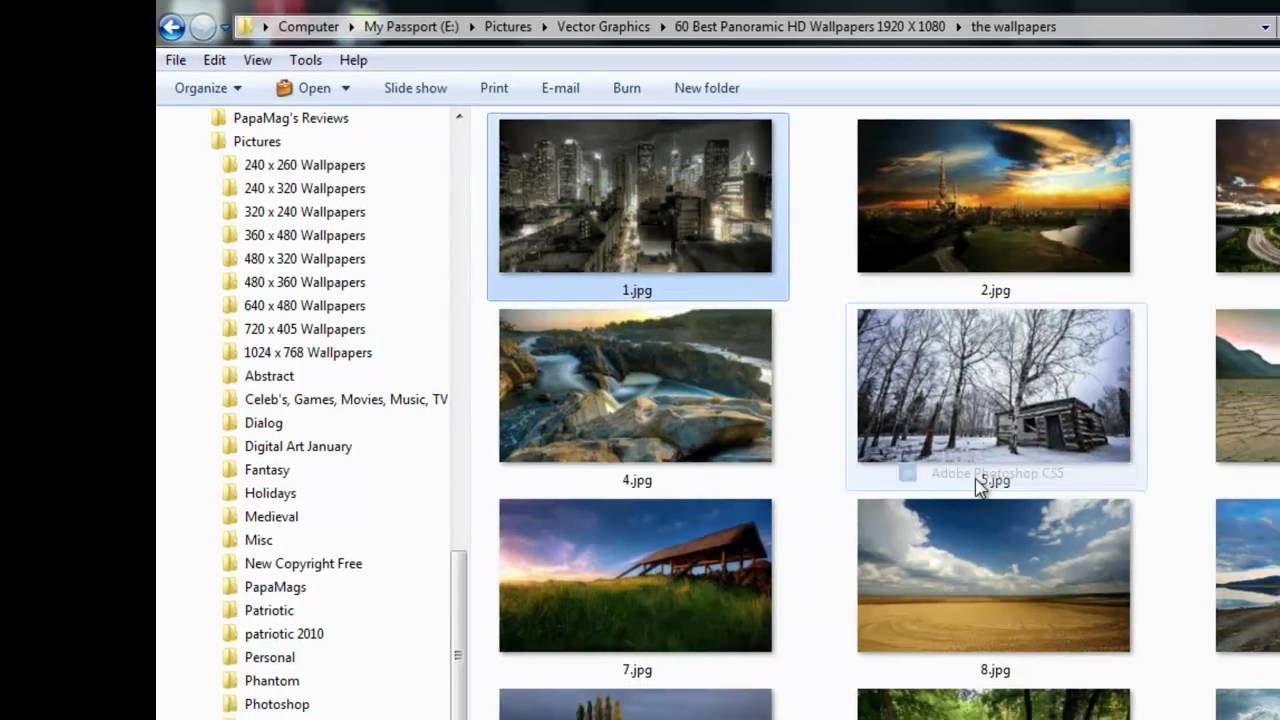The width and height of the screenshot is (1280, 720).
Task: Click the folder icon beside PapaMag's Reviews
Action: 218,118
